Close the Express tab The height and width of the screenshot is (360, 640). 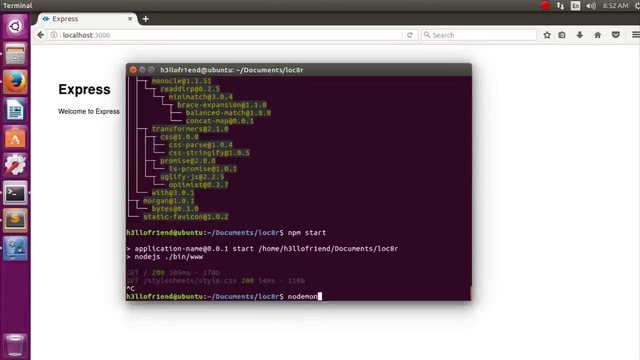[130, 19]
